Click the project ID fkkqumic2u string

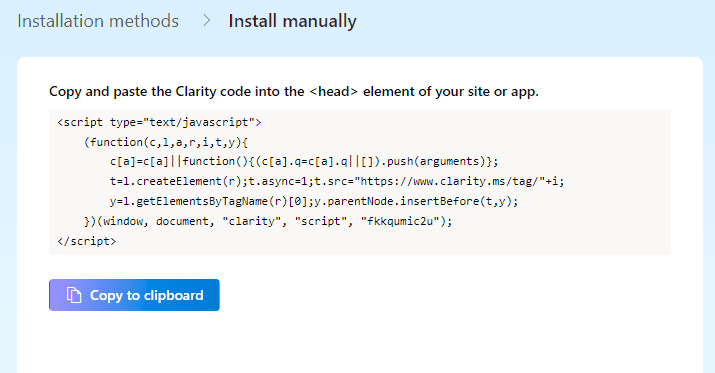point(400,221)
